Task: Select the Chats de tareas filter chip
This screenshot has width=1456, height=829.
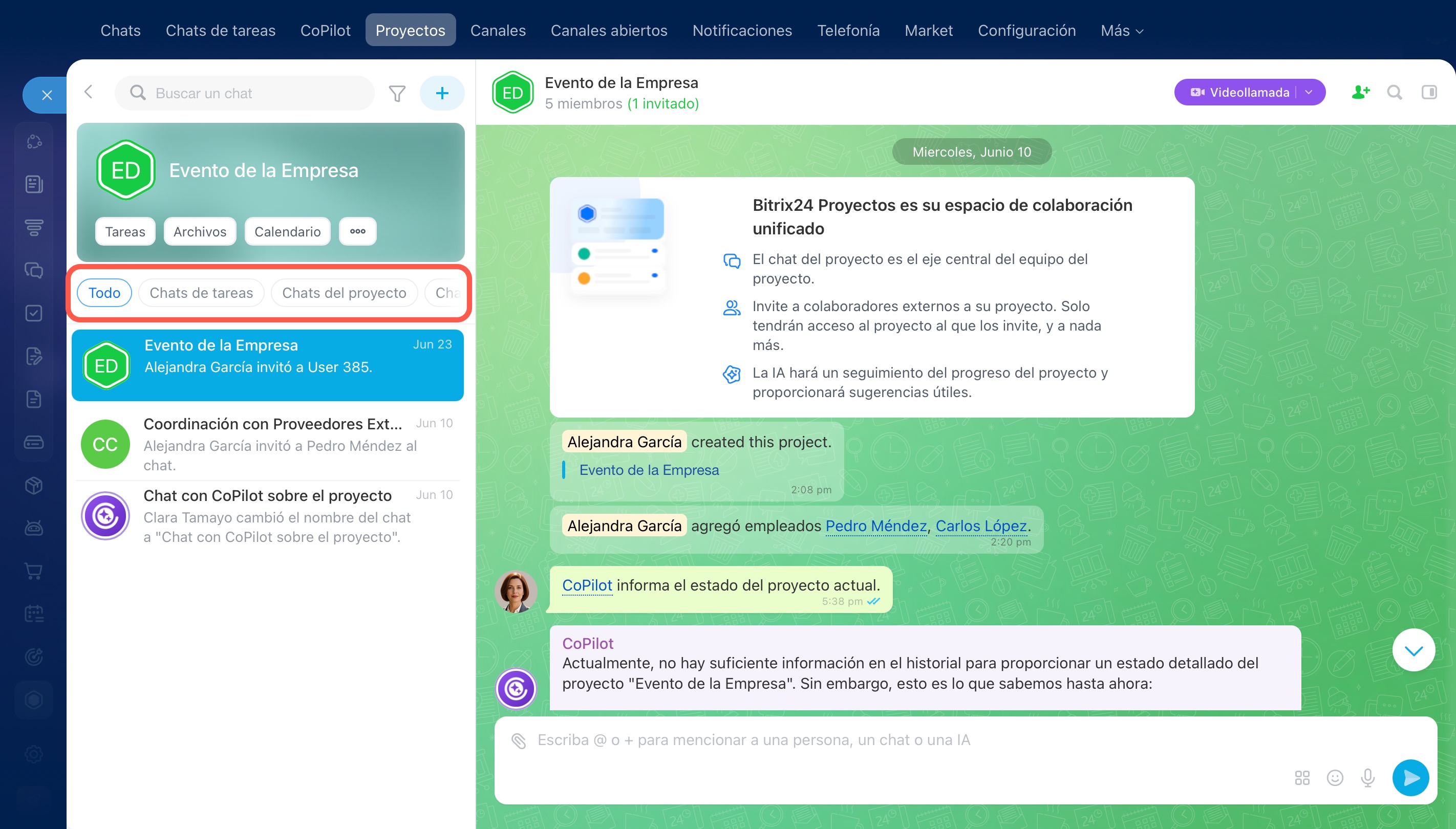Action: point(201,293)
